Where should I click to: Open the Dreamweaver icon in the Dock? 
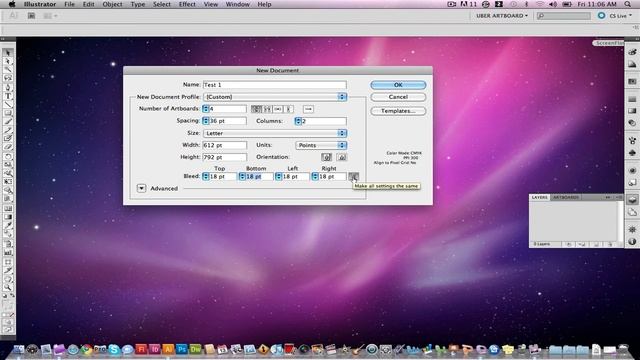coord(196,349)
